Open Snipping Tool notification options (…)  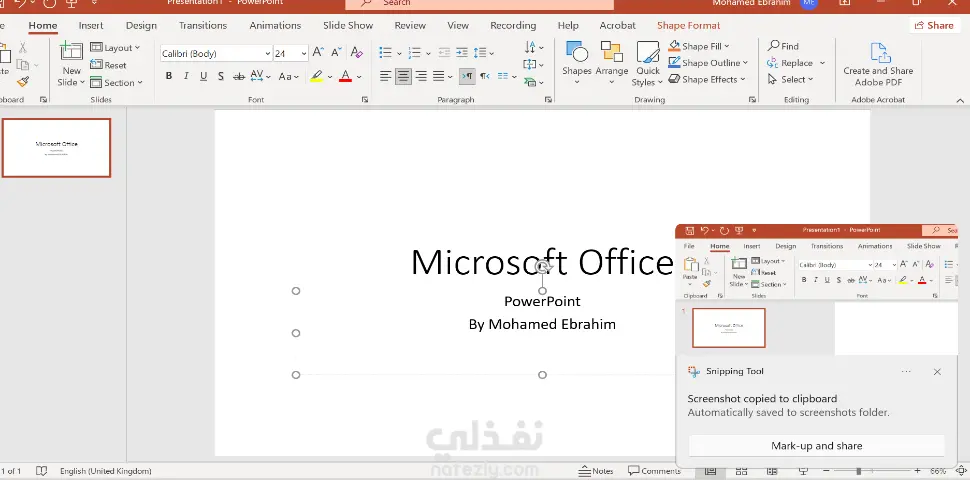(906, 372)
